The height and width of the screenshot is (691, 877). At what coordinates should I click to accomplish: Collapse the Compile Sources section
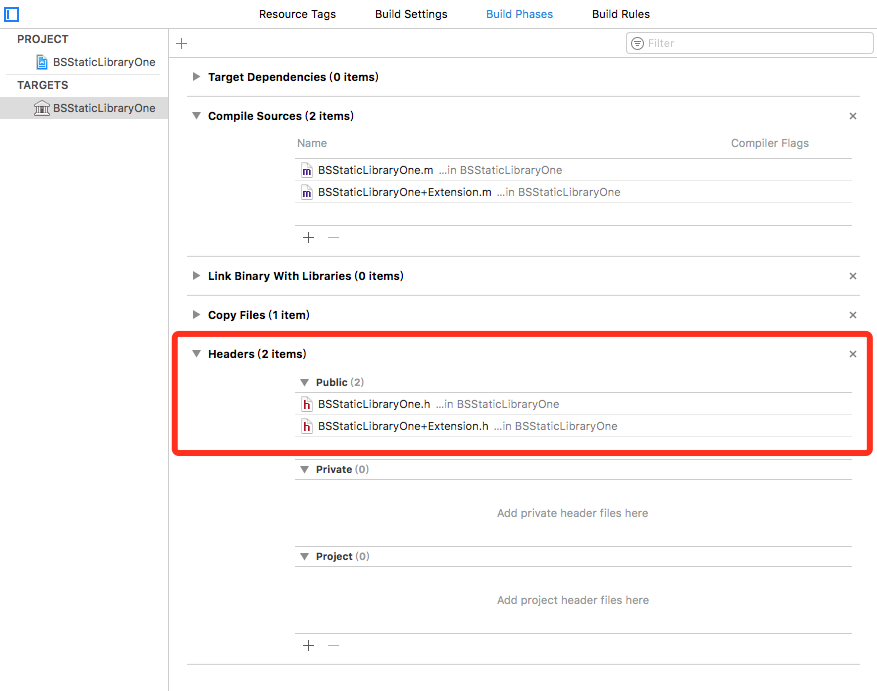[x=197, y=116]
